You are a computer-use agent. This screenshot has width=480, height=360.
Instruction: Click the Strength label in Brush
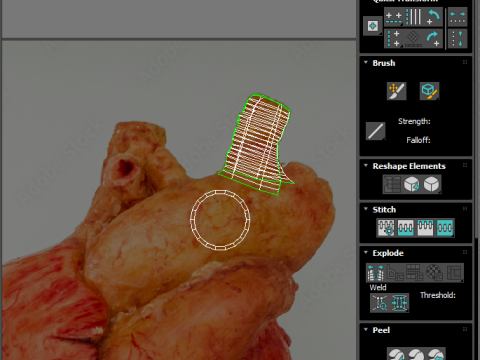(414, 121)
